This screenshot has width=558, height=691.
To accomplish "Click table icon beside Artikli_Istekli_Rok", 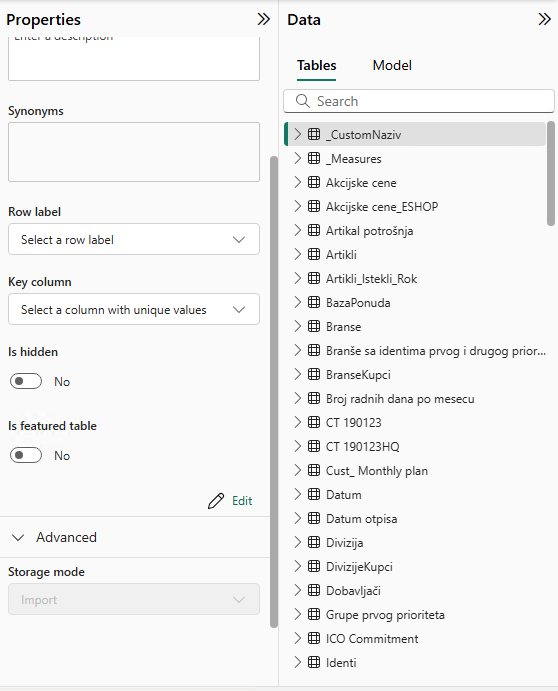I will [x=314, y=278].
